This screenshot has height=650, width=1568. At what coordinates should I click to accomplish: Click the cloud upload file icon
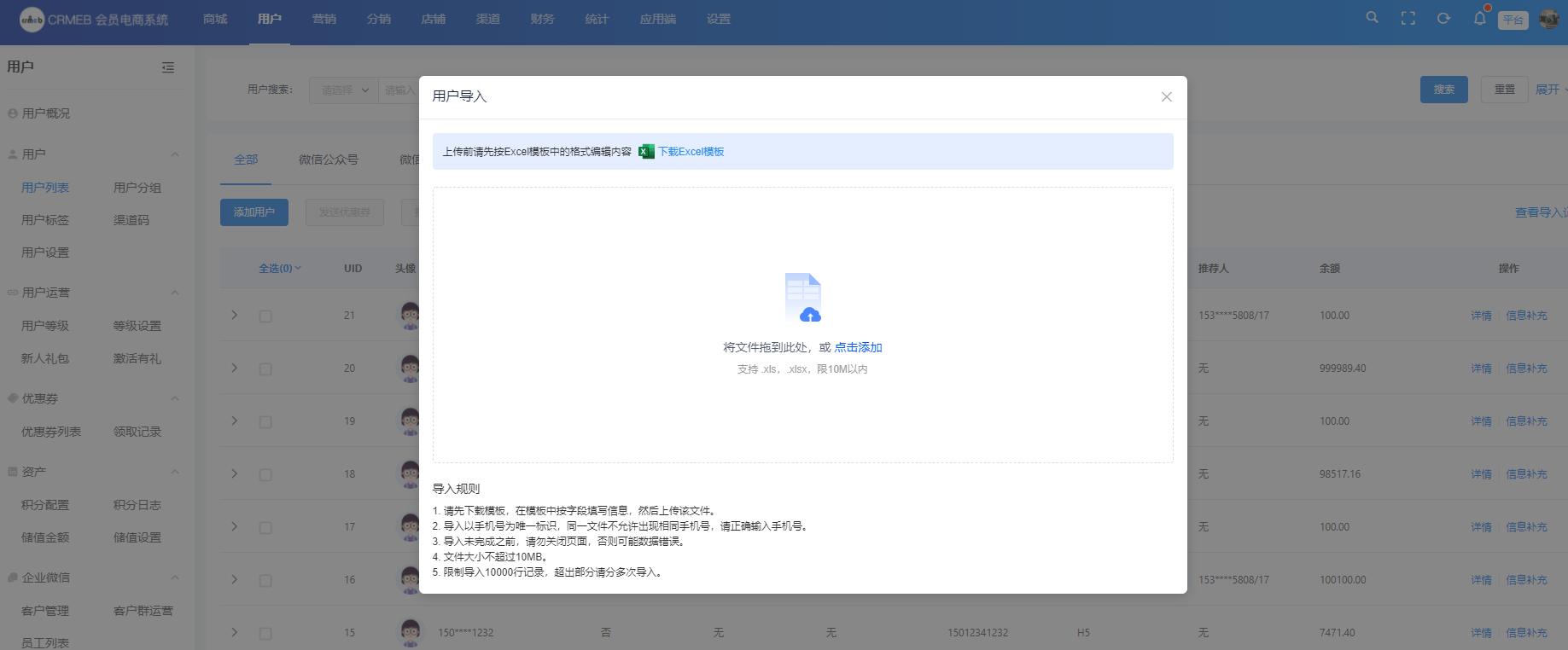(x=802, y=298)
